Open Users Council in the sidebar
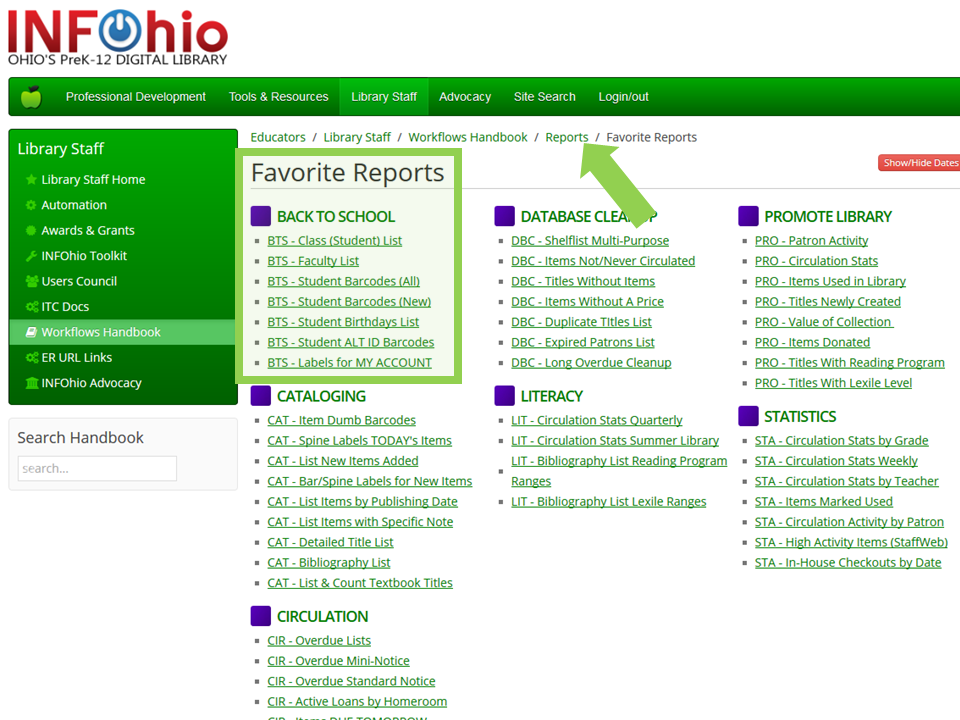 (79, 281)
